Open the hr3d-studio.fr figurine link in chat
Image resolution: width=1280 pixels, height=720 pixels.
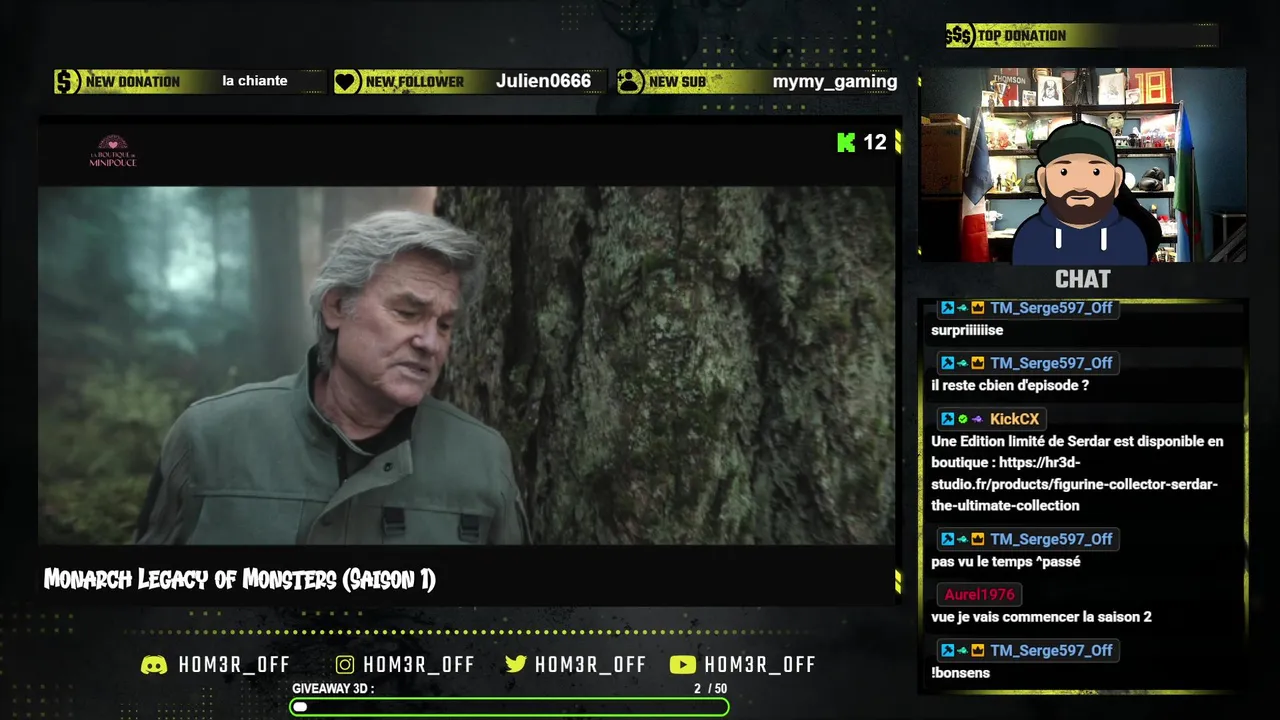(1074, 484)
